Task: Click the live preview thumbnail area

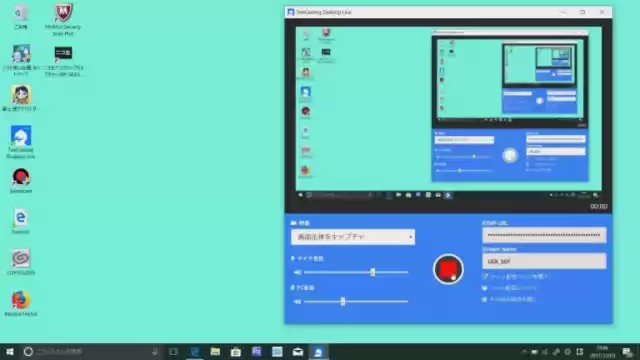Action: tap(448, 114)
